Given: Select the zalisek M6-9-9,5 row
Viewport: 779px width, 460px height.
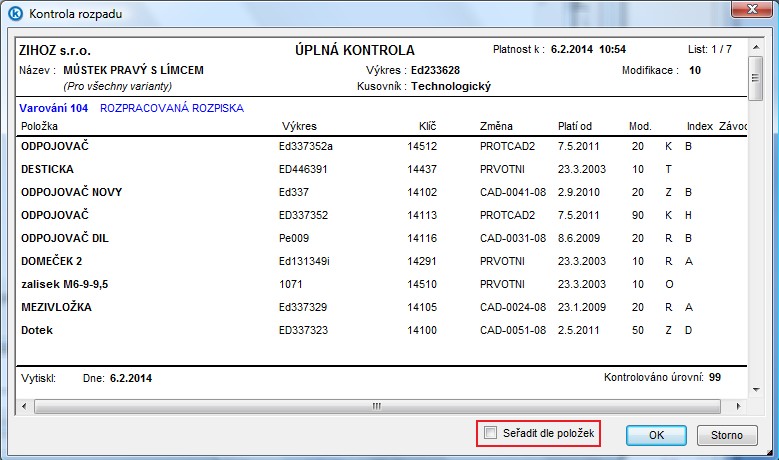Looking at the screenshot, I should tap(382, 285).
